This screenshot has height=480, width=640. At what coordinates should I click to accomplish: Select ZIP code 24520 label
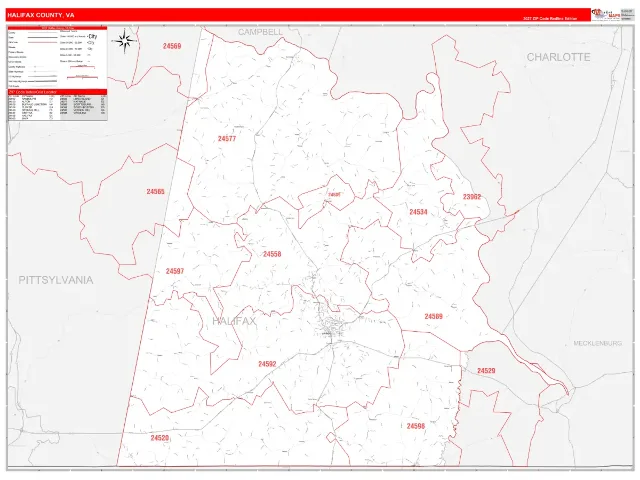coord(160,438)
